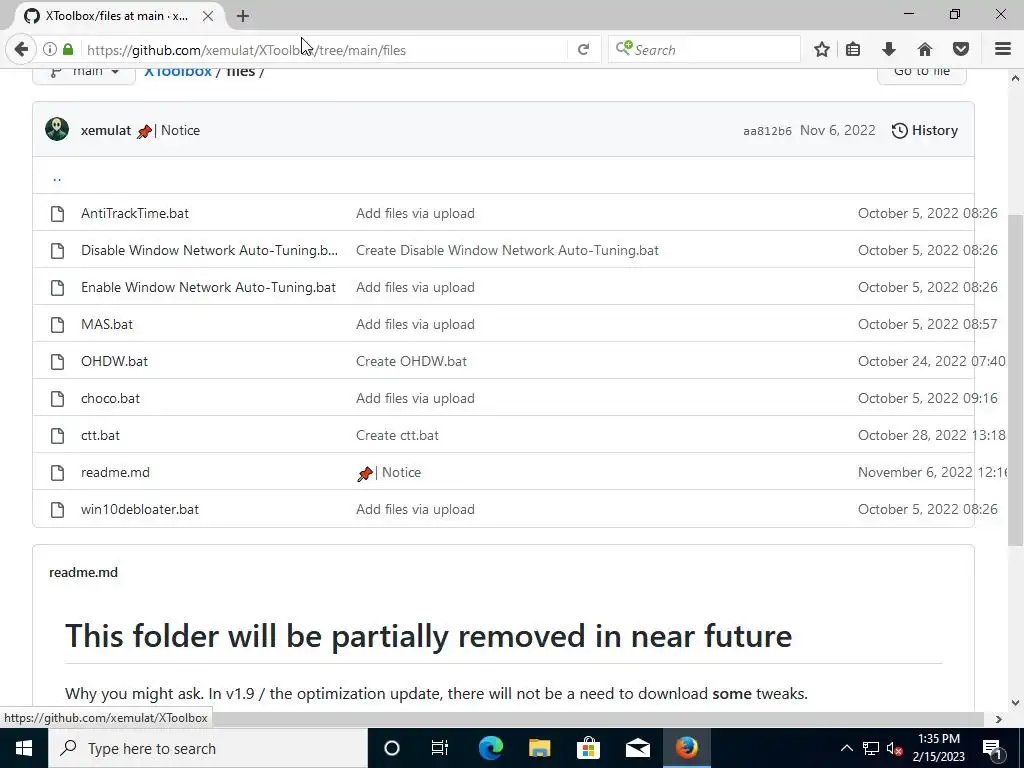The width and height of the screenshot is (1024, 768).
Task: Click file icon beside OHDW.bat
Action: 57,362
